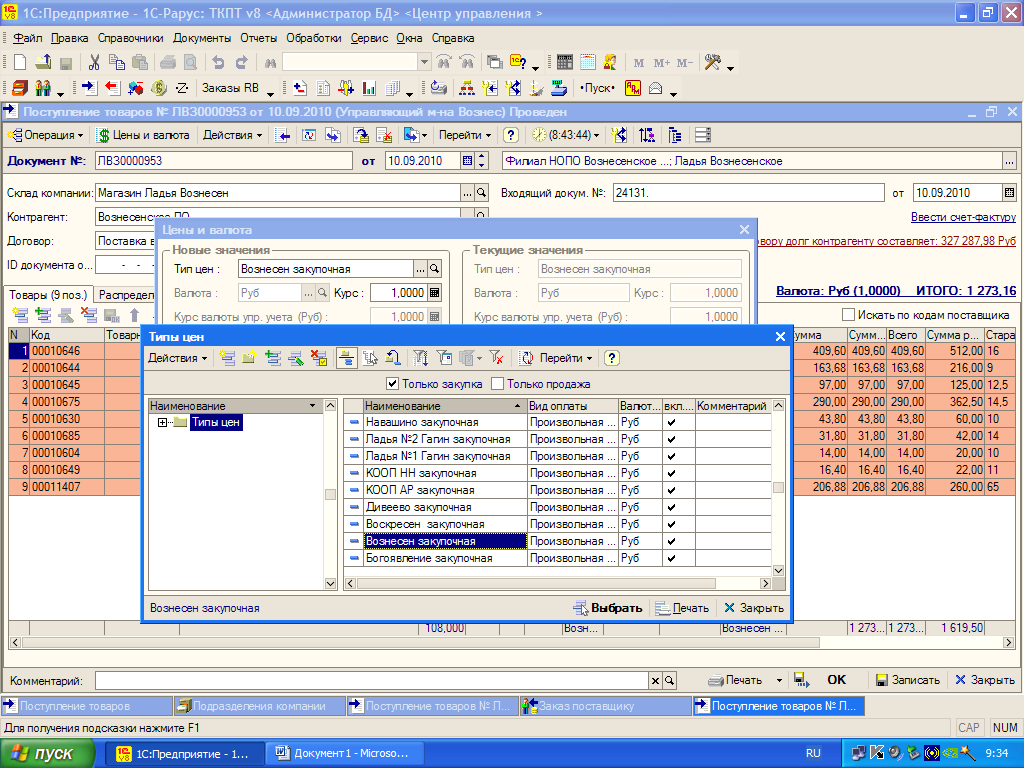
Task: Open the Операция dropdown
Action: tap(46, 135)
